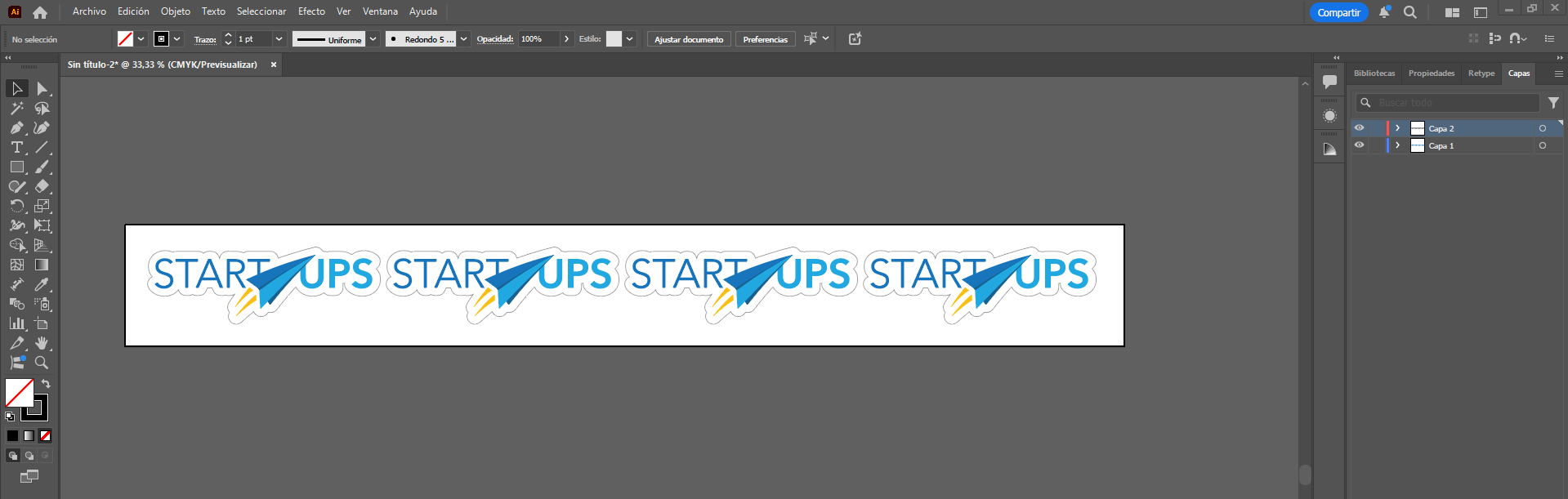Select the Width/Warp tool
This screenshot has width=1568, height=499.
pos(16,225)
